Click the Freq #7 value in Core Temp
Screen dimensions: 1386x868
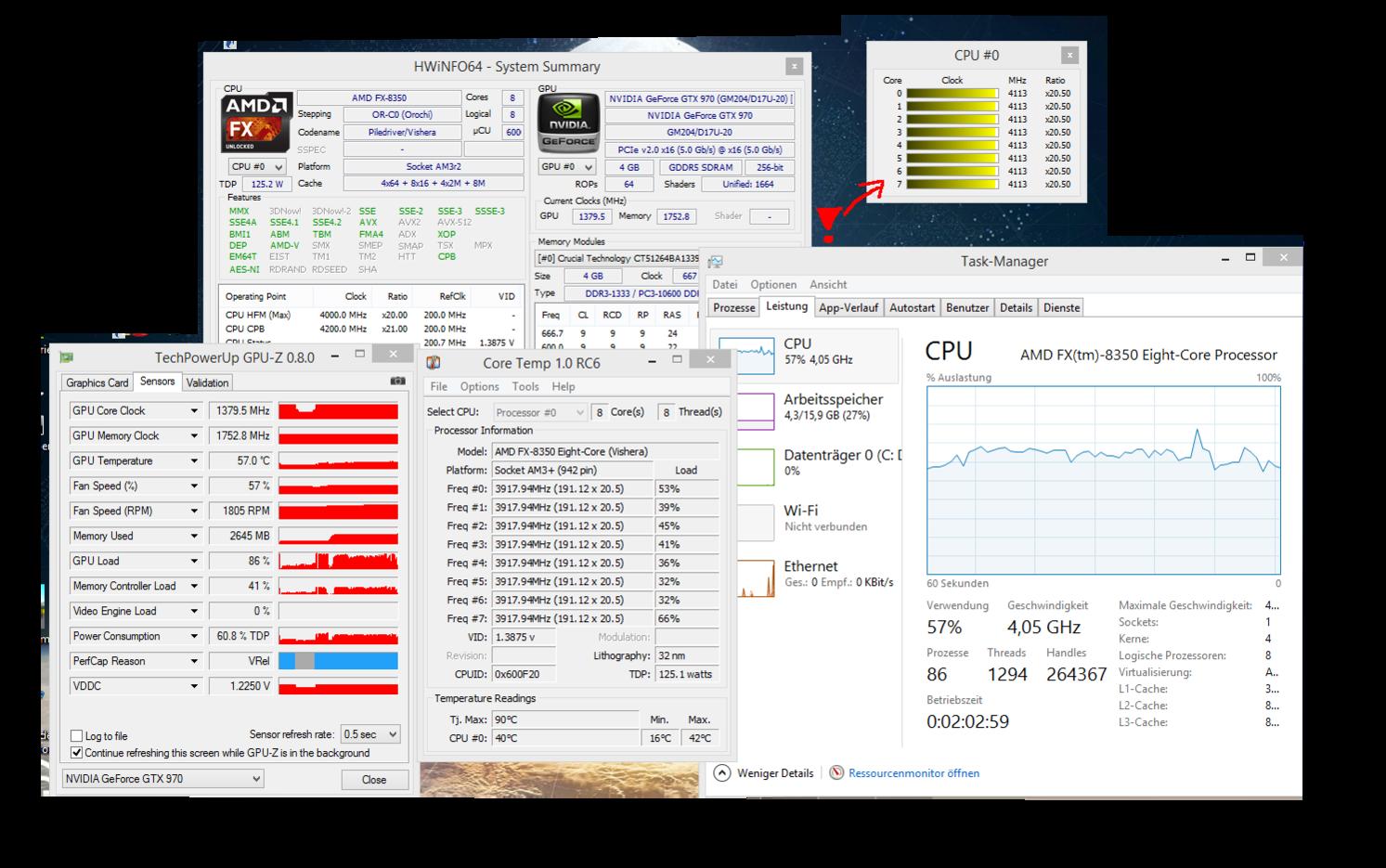(573, 619)
